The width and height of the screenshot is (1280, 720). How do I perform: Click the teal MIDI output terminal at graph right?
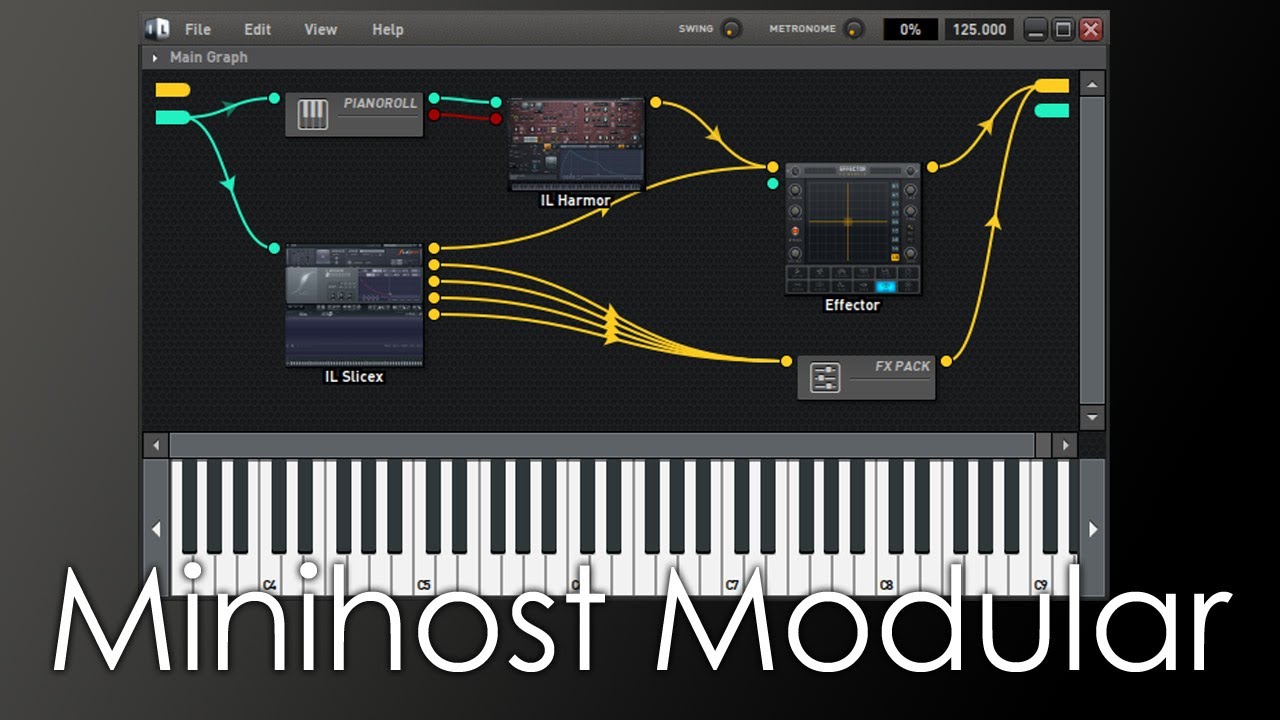tap(1052, 111)
